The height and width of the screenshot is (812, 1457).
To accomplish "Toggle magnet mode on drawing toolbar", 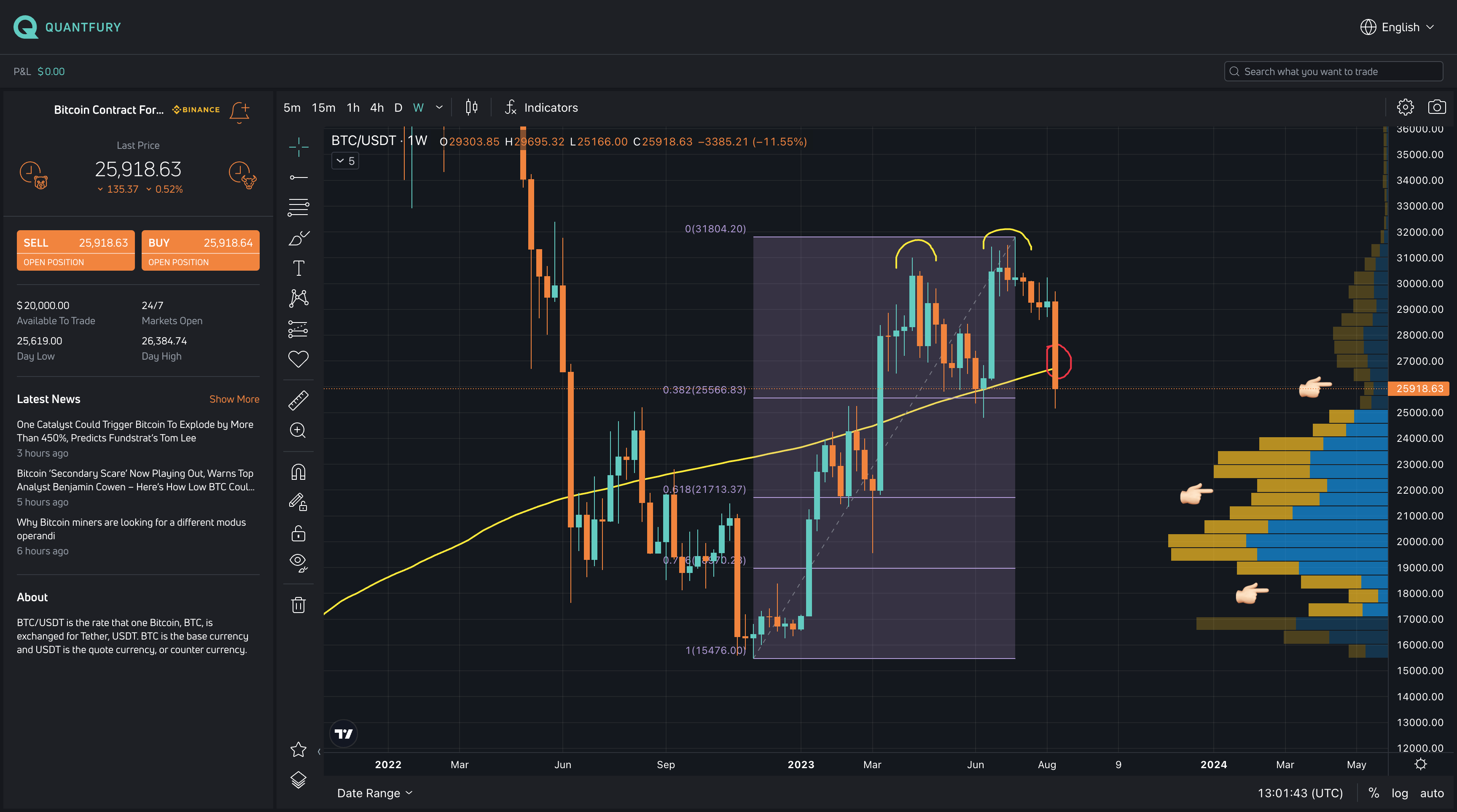I will pyautogui.click(x=298, y=472).
